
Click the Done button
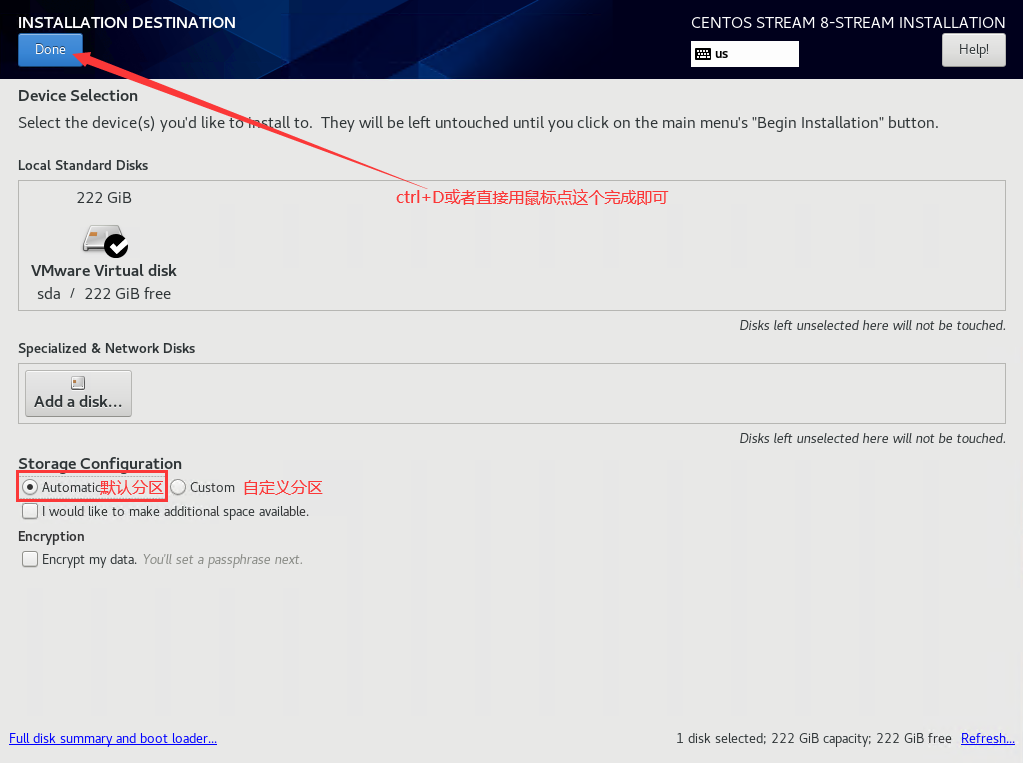(x=50, y=50)
